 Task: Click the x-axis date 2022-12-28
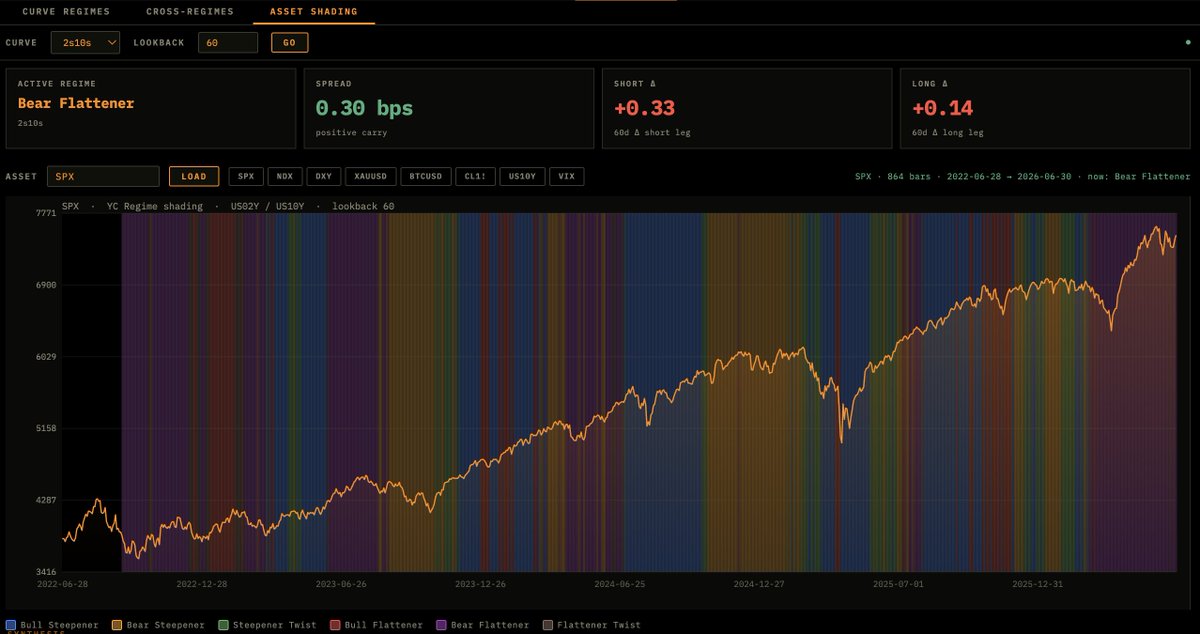click(202, 583)
